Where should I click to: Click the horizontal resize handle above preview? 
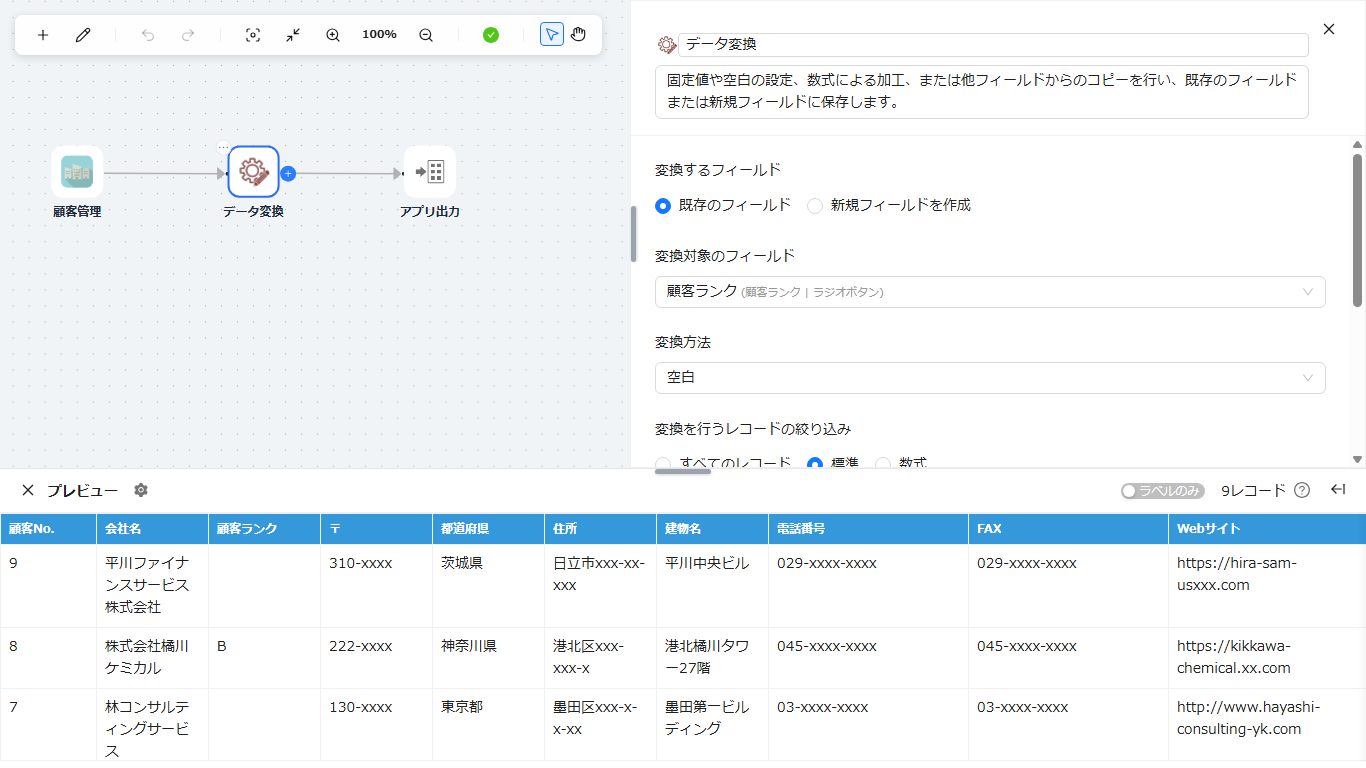pyautogui.click(x=683, y=471)
